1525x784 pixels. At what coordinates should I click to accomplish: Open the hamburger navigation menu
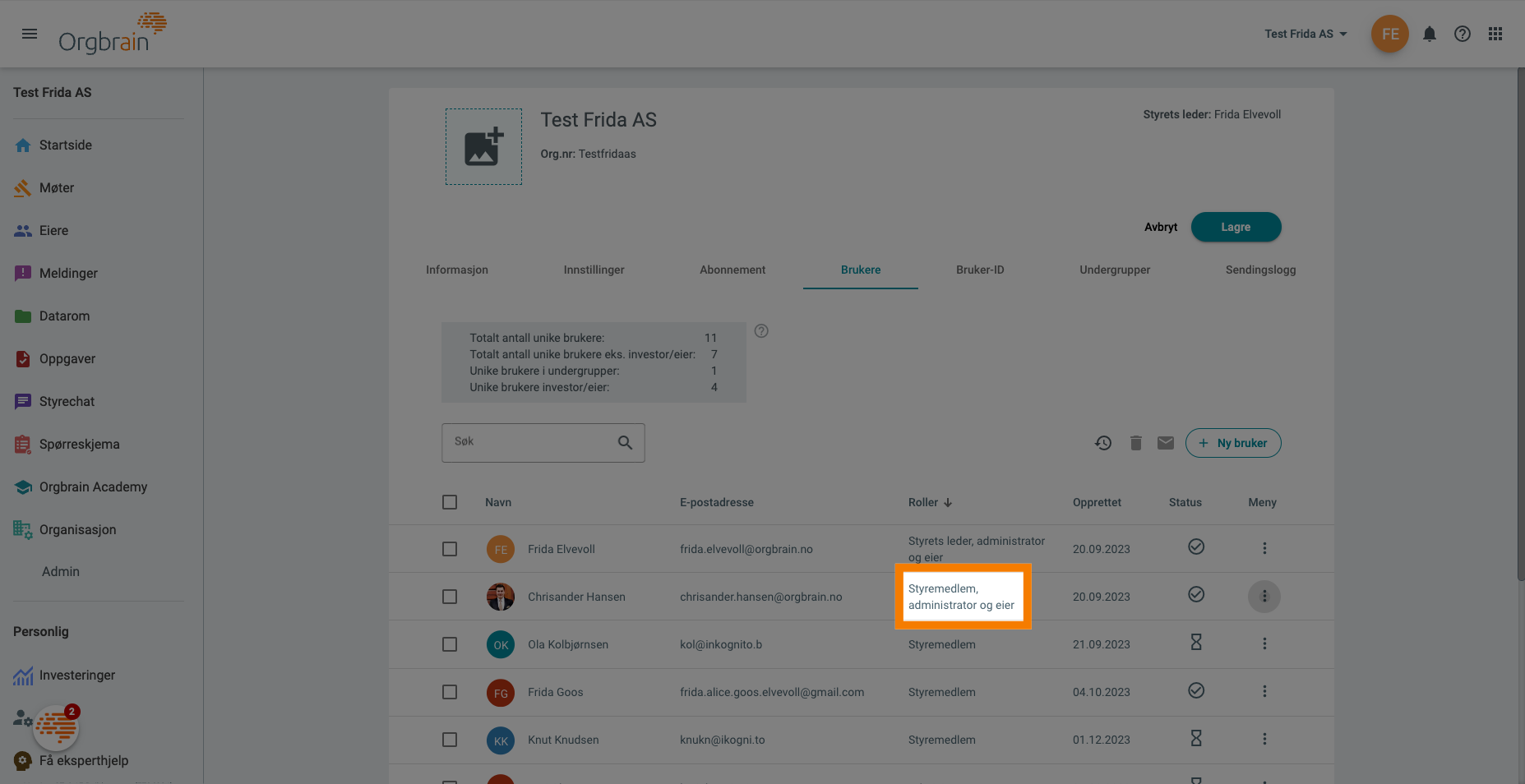[30, 34]
